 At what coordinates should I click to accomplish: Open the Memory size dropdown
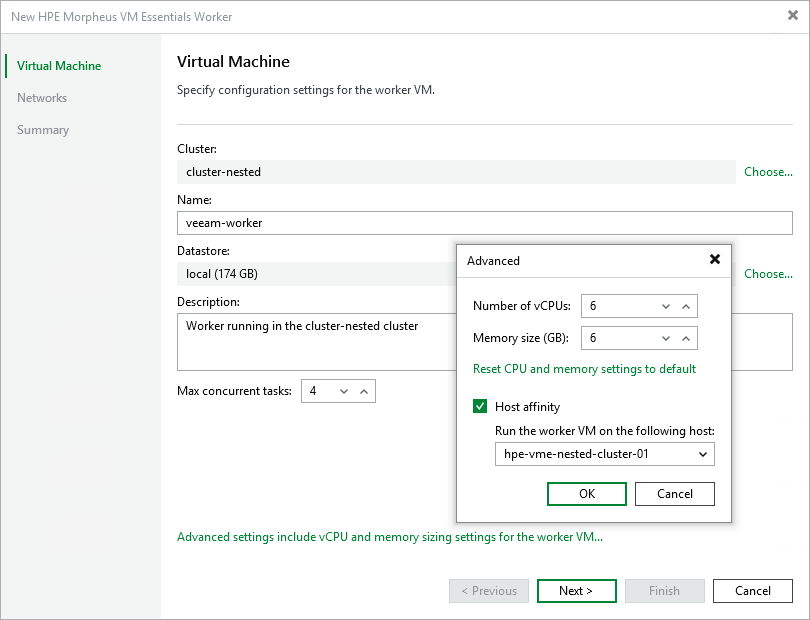(664, 338)
